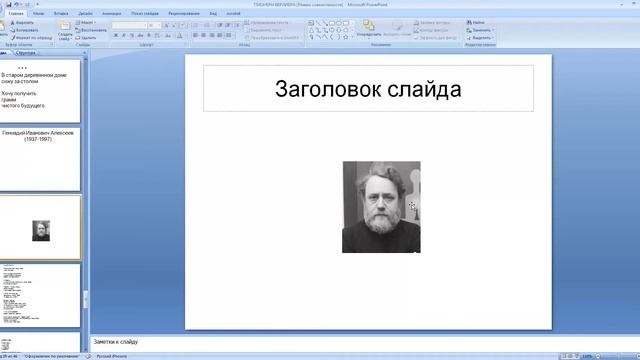Screen dimensions: 640x360
Task: Align paragraph text to the right
Action: [x=211, y=36]
